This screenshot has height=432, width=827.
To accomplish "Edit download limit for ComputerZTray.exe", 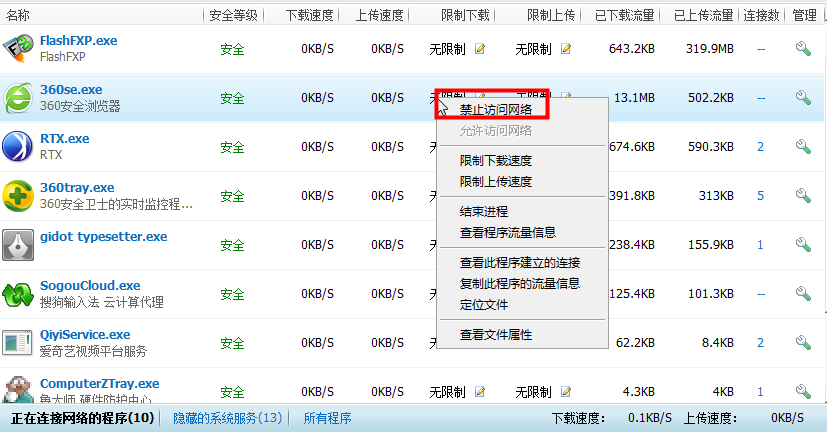I will click(479, 391).
